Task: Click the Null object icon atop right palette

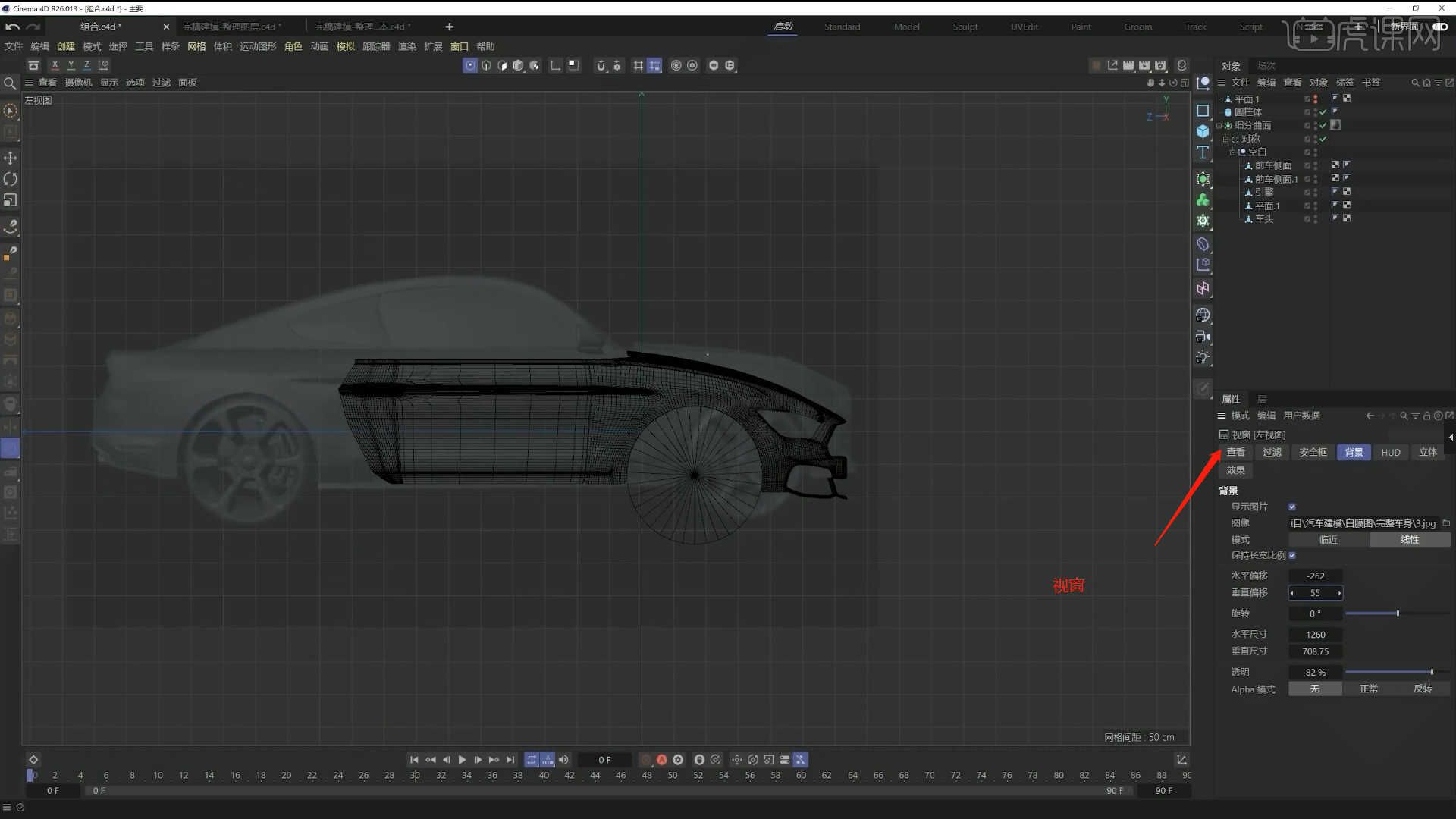Action: (x=1203, y=83)
